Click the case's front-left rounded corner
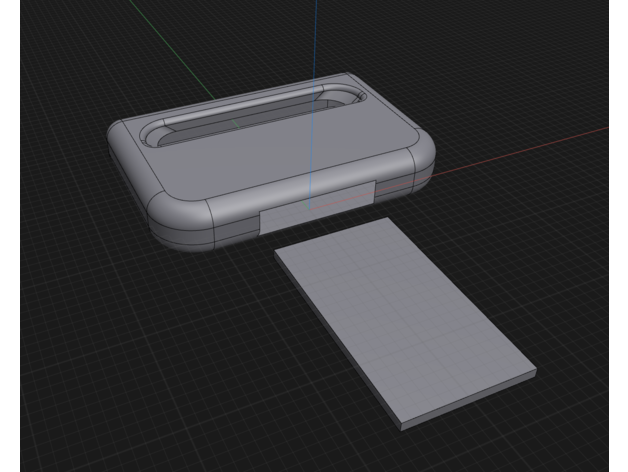Viewport: 628px width, 472px height. coord(178,222)
